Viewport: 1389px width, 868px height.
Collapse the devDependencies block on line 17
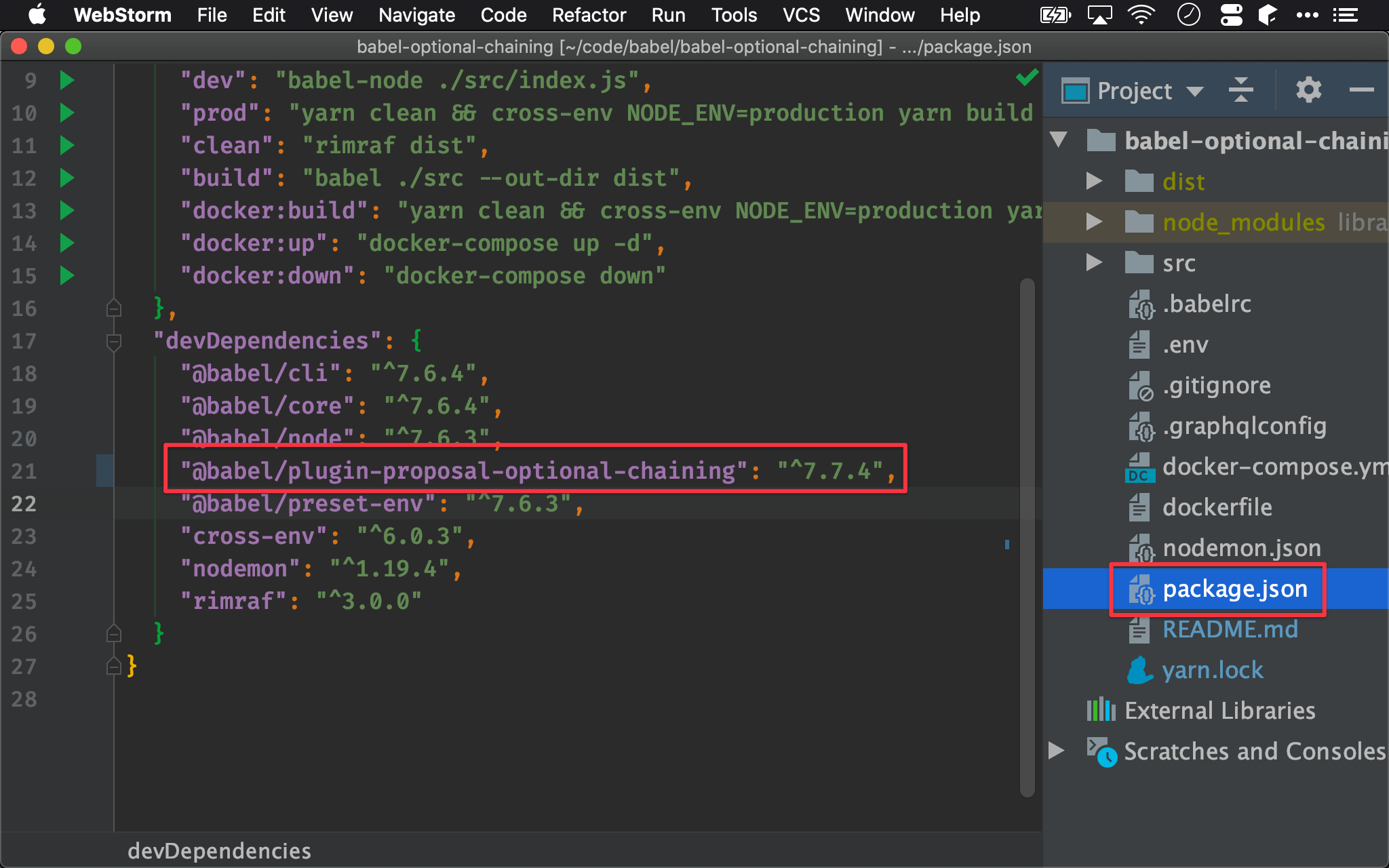pyautogui.click(x=114, y=342)
